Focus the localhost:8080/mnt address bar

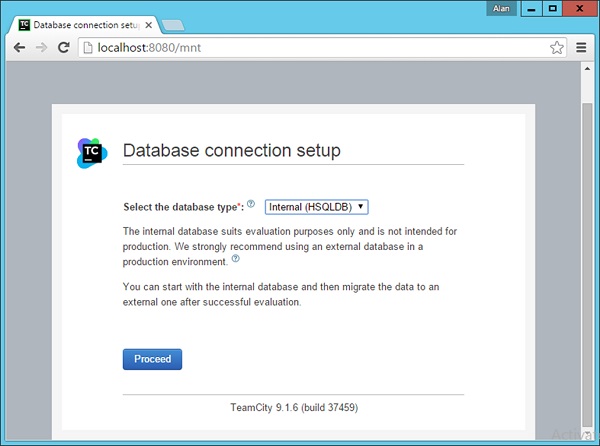[x=300, y=47]
